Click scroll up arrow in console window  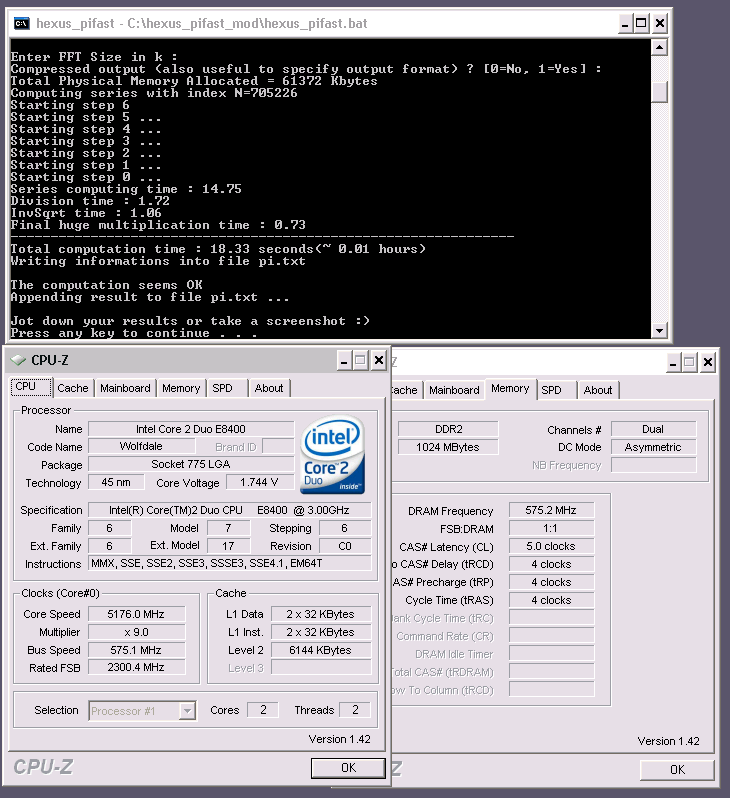tap(659, 48)
